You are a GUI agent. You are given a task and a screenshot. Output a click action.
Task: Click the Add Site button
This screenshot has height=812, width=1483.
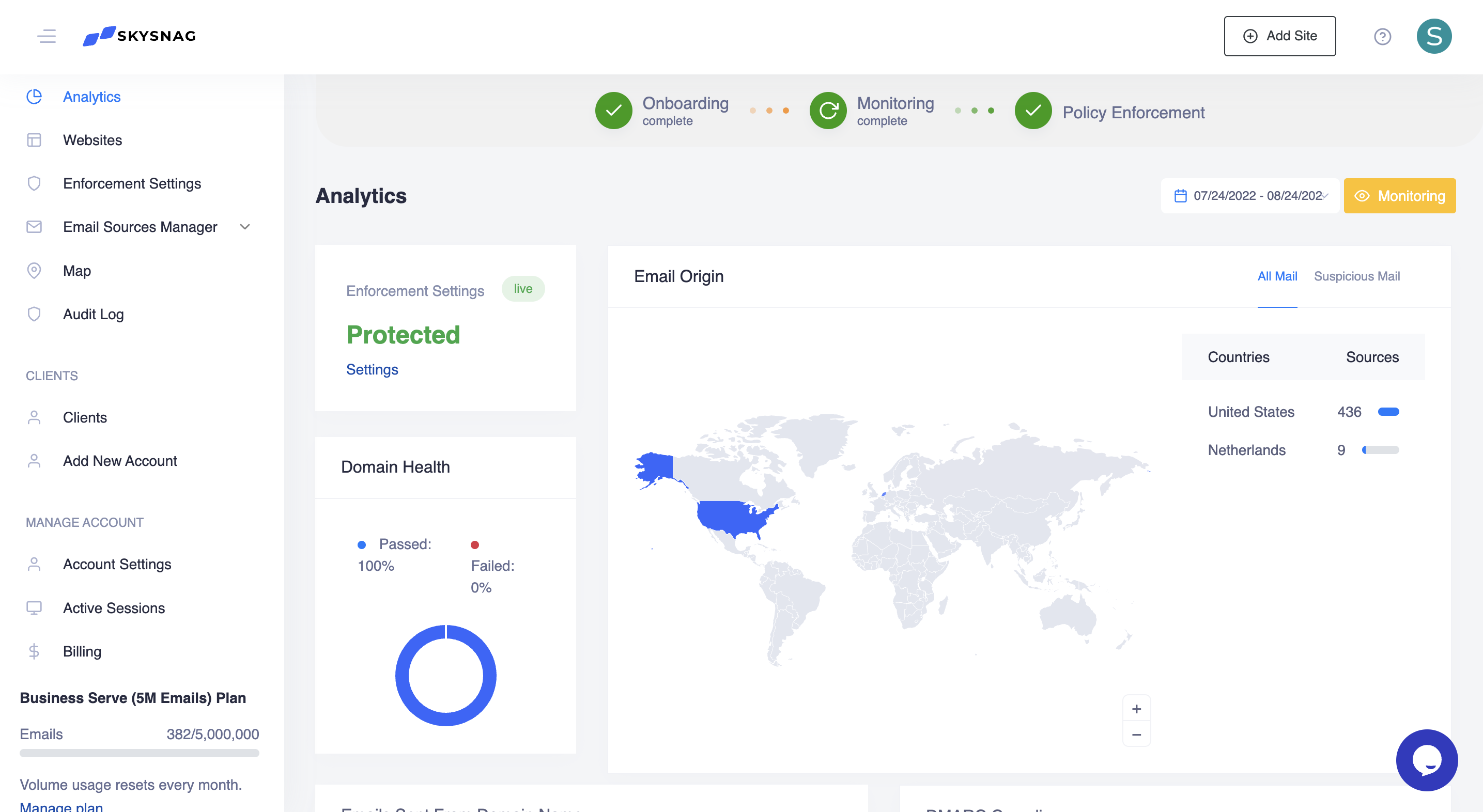[x=1280, y=36]
